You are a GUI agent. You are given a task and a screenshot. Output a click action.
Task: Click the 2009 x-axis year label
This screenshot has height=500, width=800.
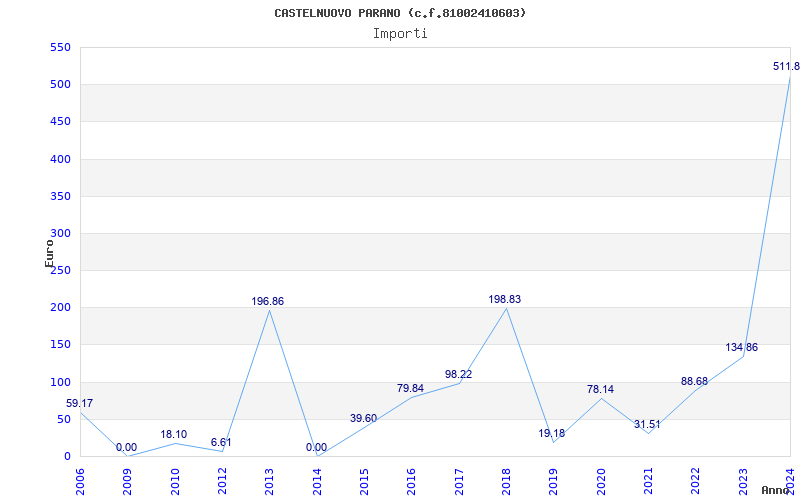(127, 482)
